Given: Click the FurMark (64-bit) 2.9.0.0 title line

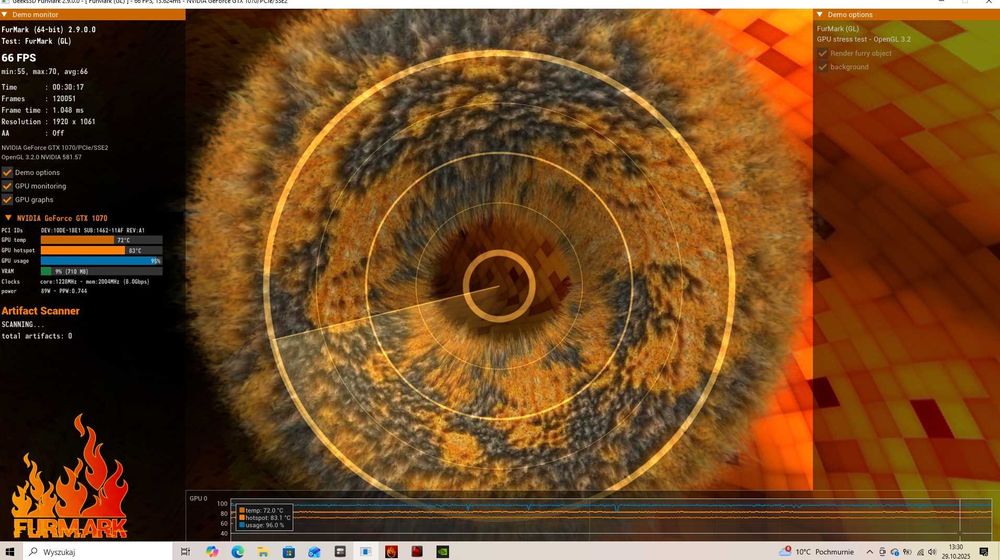Looking at the screenshot, I should (48, 29).
